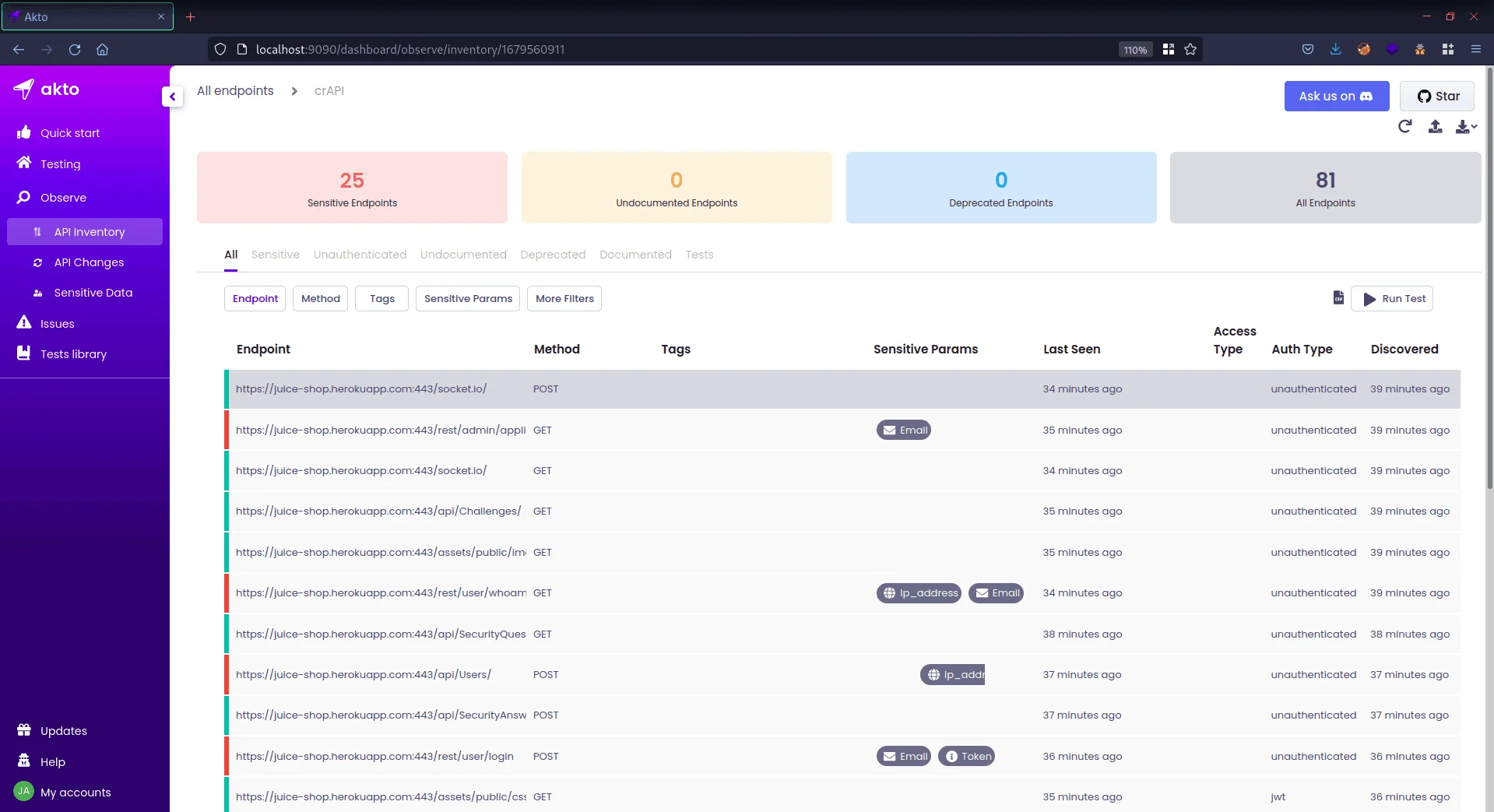Open API Changes in the sidebar
The width and height of the screenshot is (1494, 812).
coord(88,262)
